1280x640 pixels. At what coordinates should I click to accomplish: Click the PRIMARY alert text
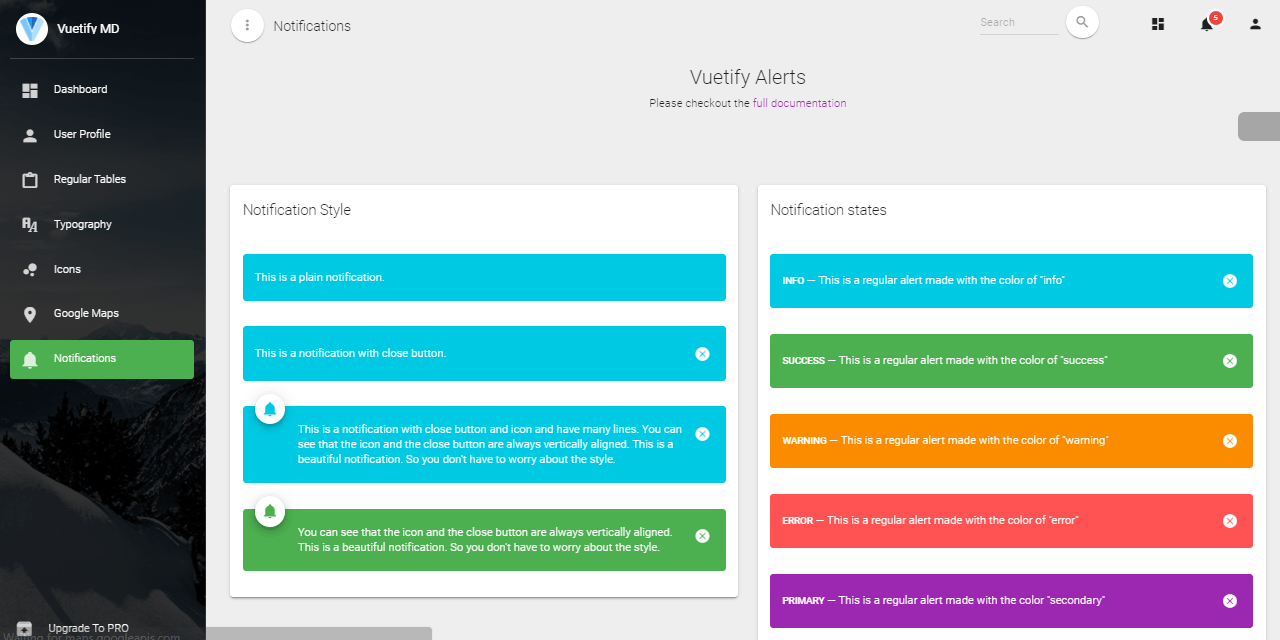tap(943, 601)
